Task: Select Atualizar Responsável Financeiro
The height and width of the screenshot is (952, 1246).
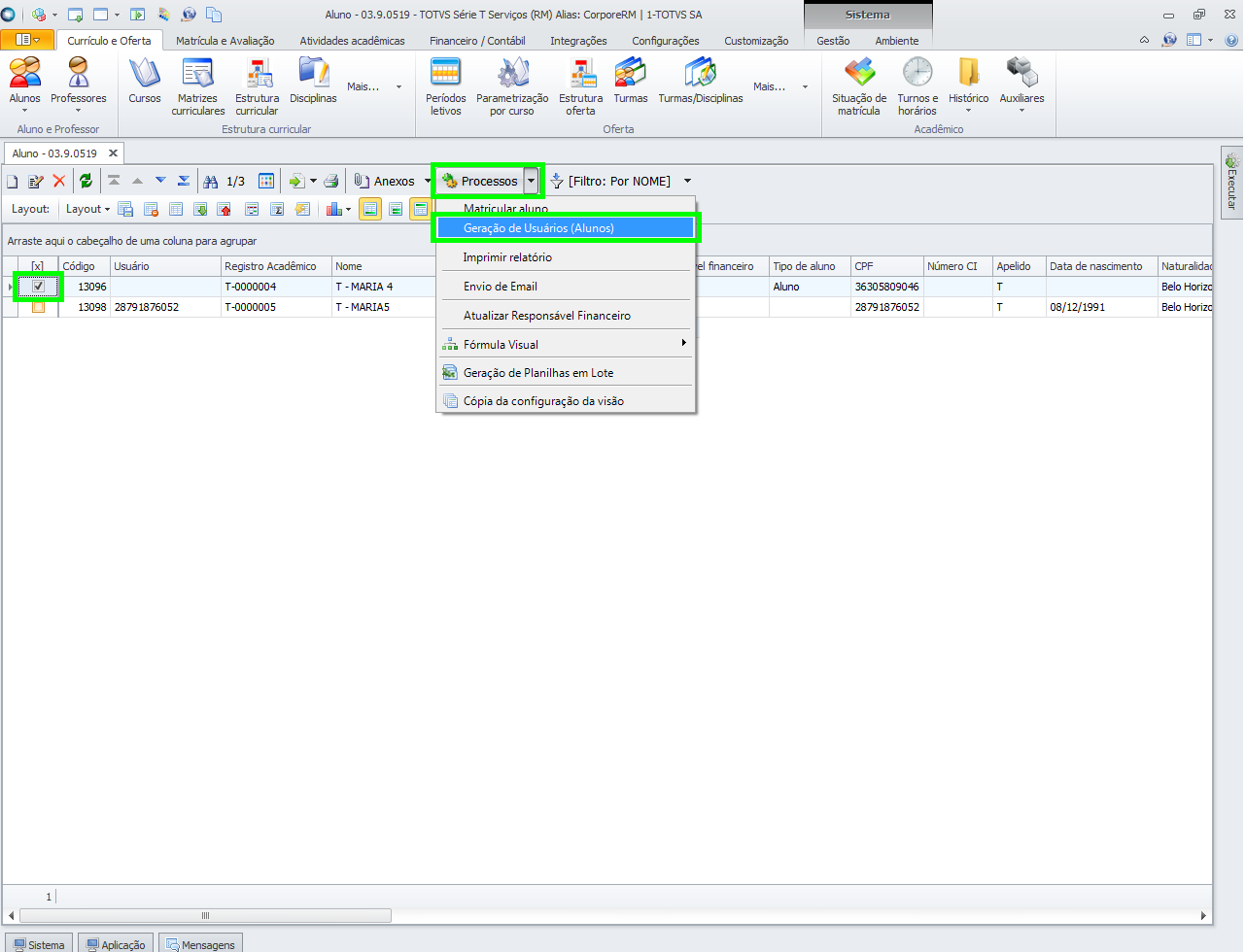Action: point(566,316)
